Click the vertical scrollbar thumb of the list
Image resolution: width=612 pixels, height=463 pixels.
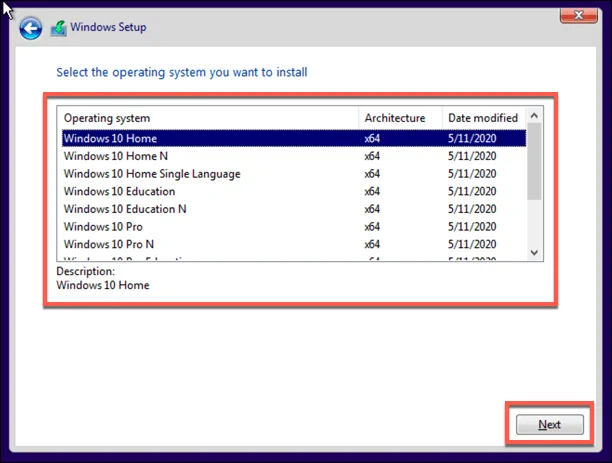tap(534, 161)
